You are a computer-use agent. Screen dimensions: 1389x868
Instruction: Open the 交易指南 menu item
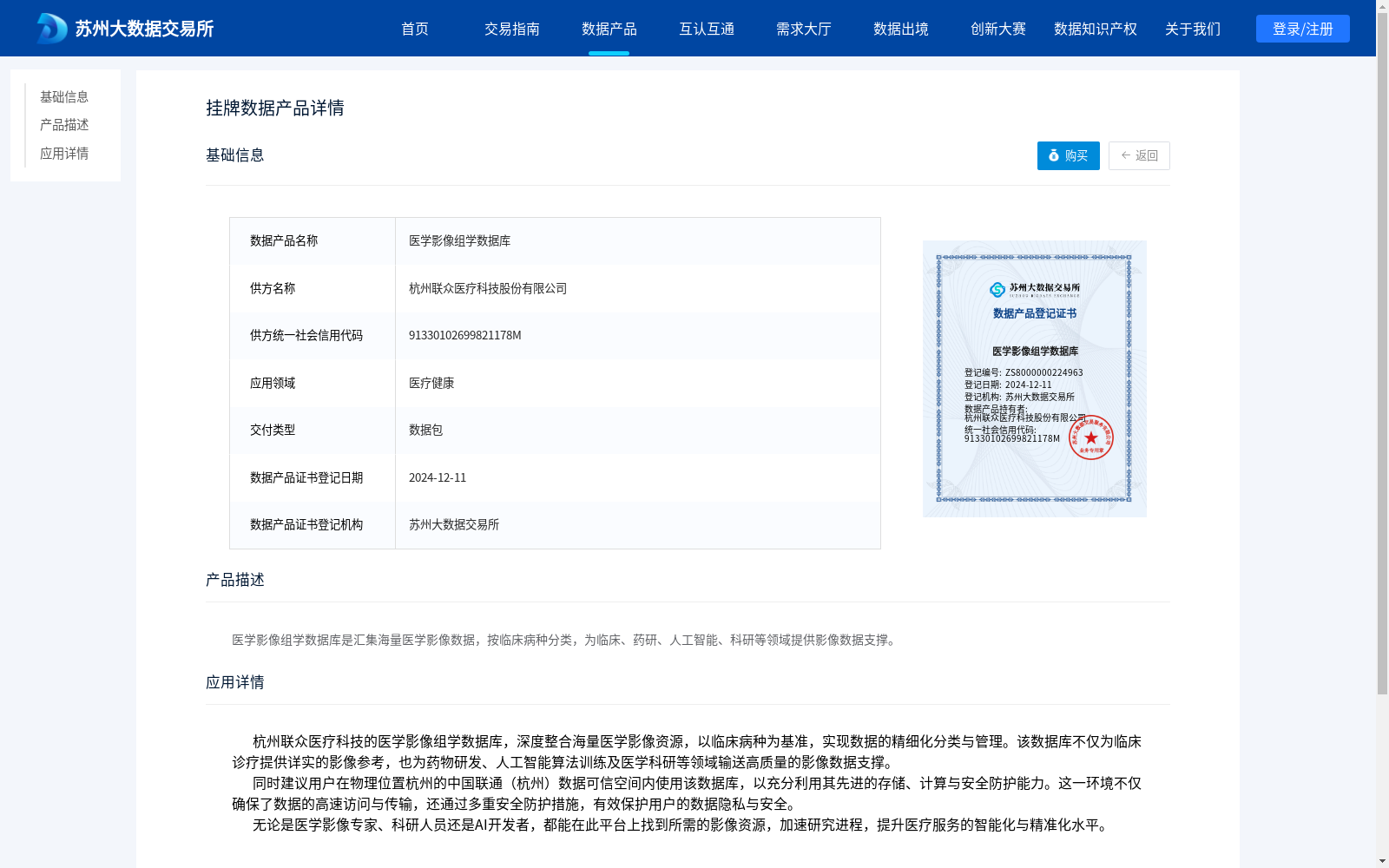coord(512,29)
